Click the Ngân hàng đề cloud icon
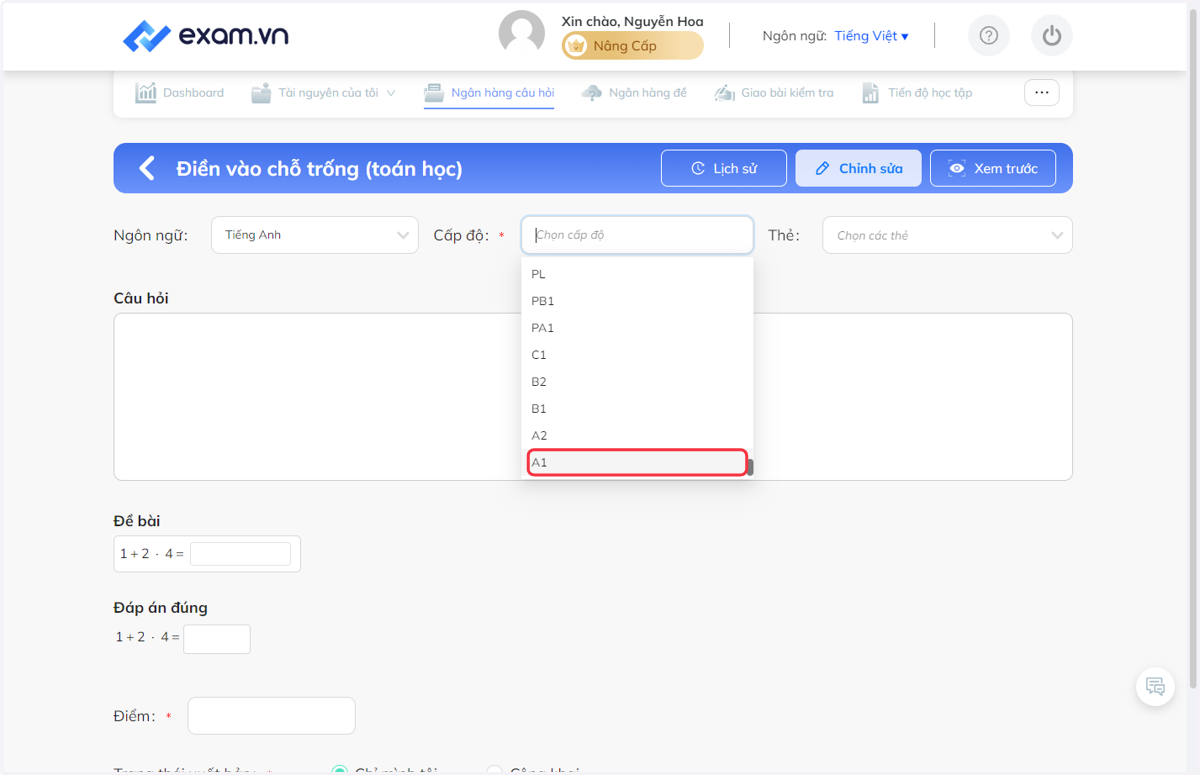 click(x=592, y=93)
